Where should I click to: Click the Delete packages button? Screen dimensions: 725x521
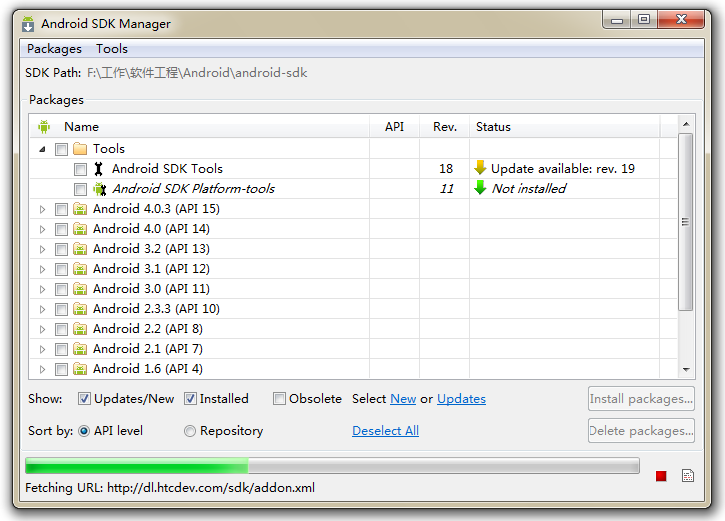coord(641,430)
